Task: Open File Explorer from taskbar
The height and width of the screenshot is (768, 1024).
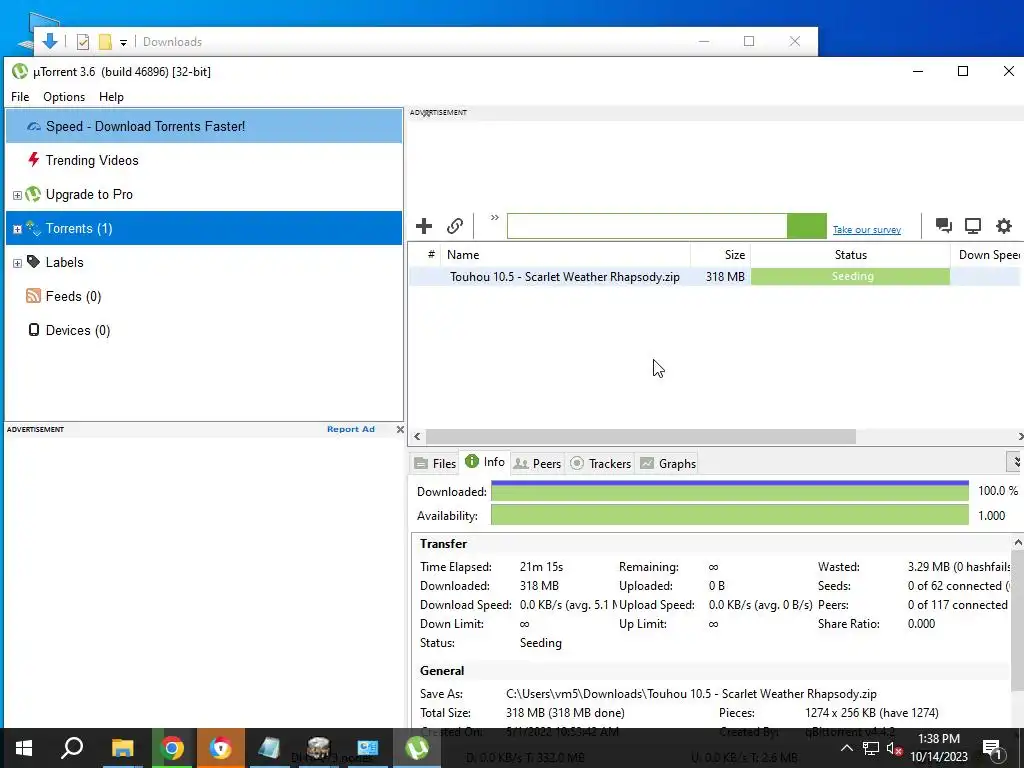Action: click(x=122, y=748)
